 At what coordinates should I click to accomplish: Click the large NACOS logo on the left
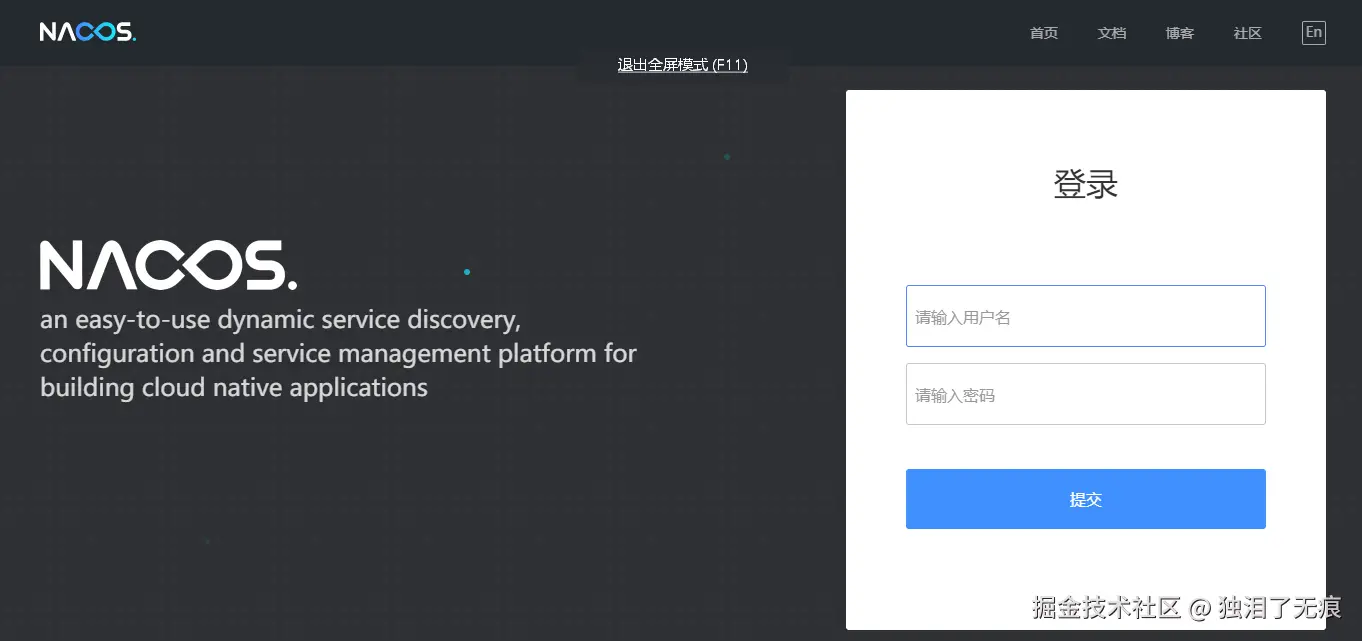[168, 265]
